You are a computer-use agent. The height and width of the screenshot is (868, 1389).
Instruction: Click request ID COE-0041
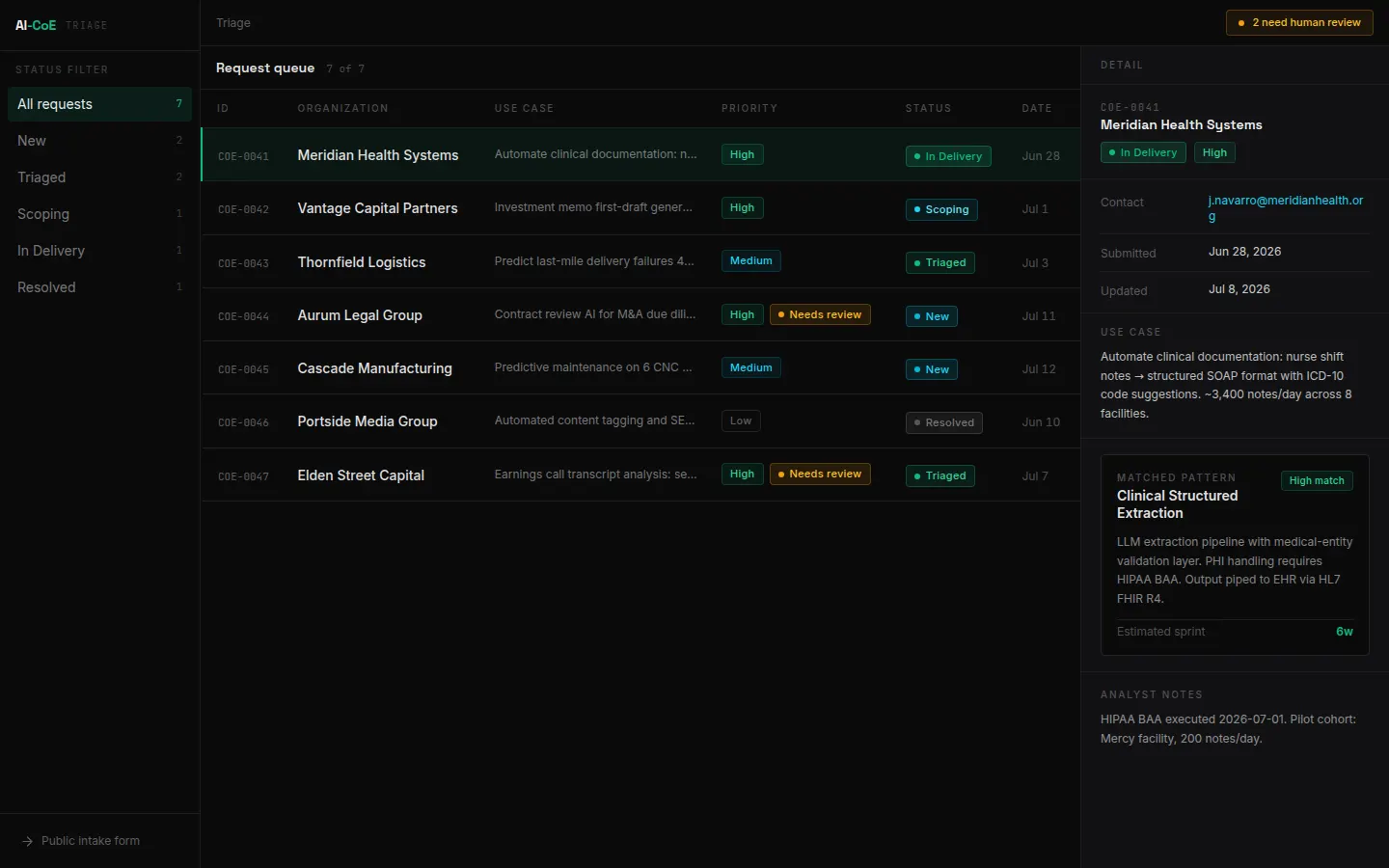pos(243,156)
